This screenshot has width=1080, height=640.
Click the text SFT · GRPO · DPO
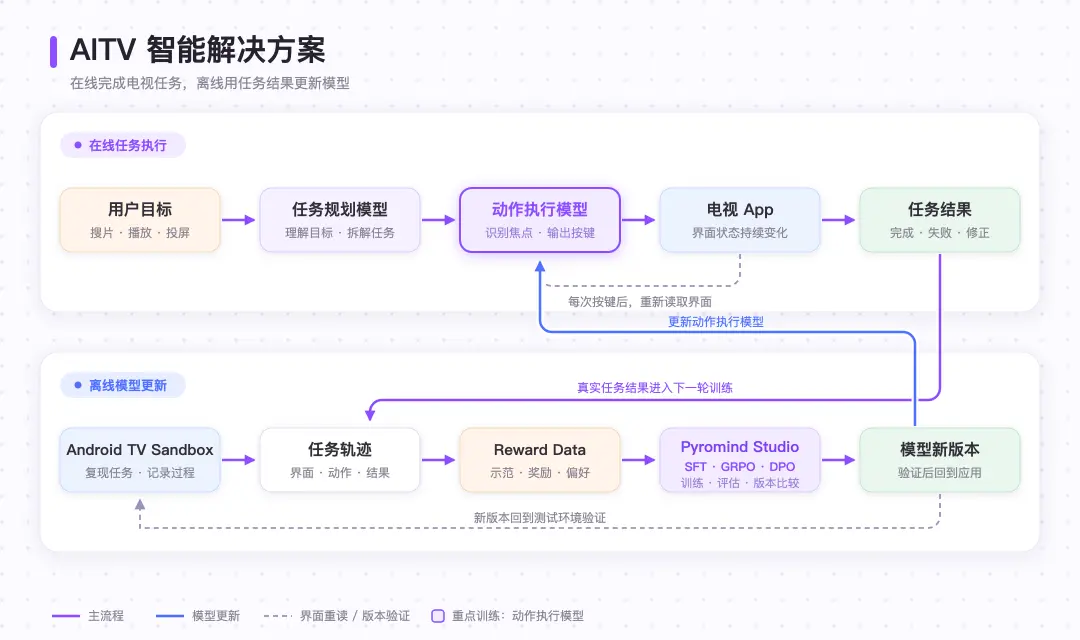[x=740, y=466]
